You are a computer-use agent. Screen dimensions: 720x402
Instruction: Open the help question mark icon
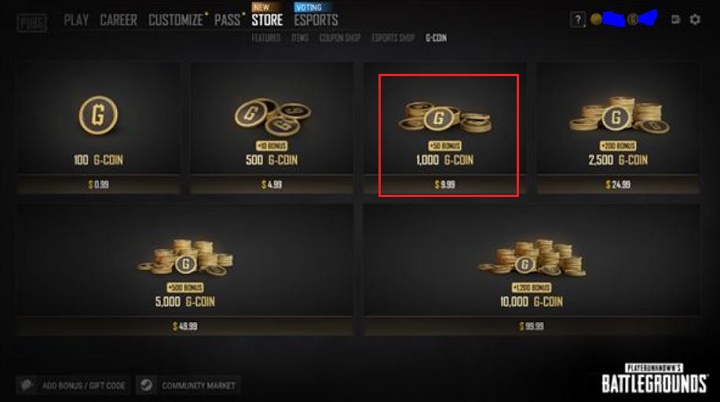[578, 20]
